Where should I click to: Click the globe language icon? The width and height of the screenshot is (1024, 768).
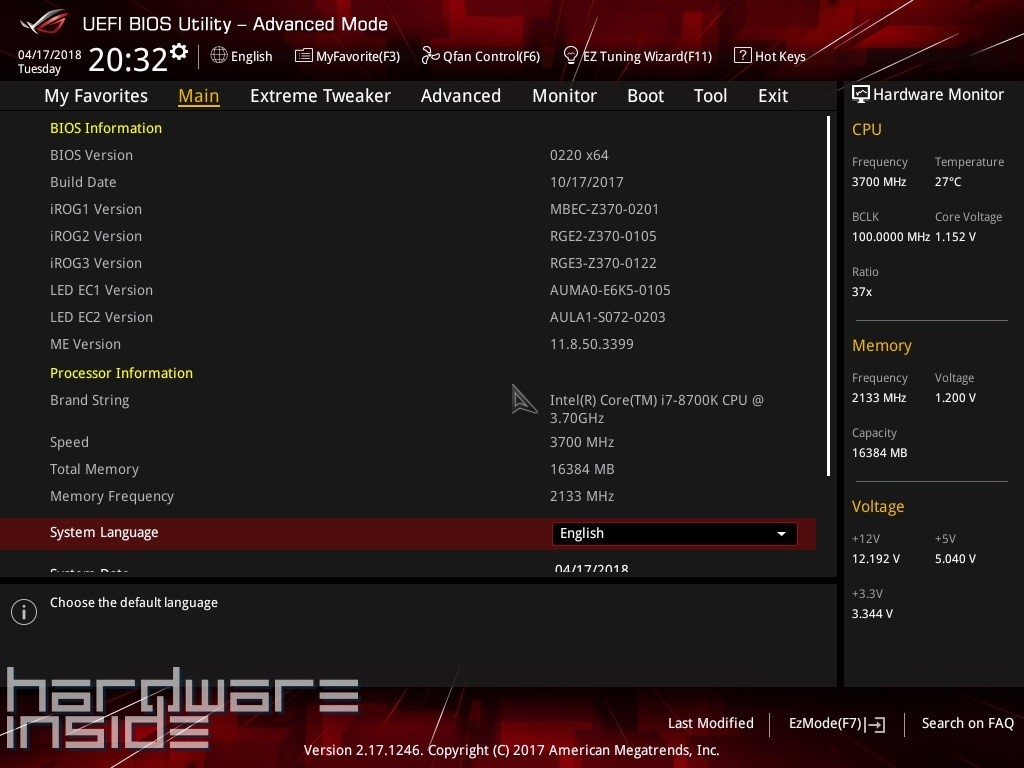219,56
